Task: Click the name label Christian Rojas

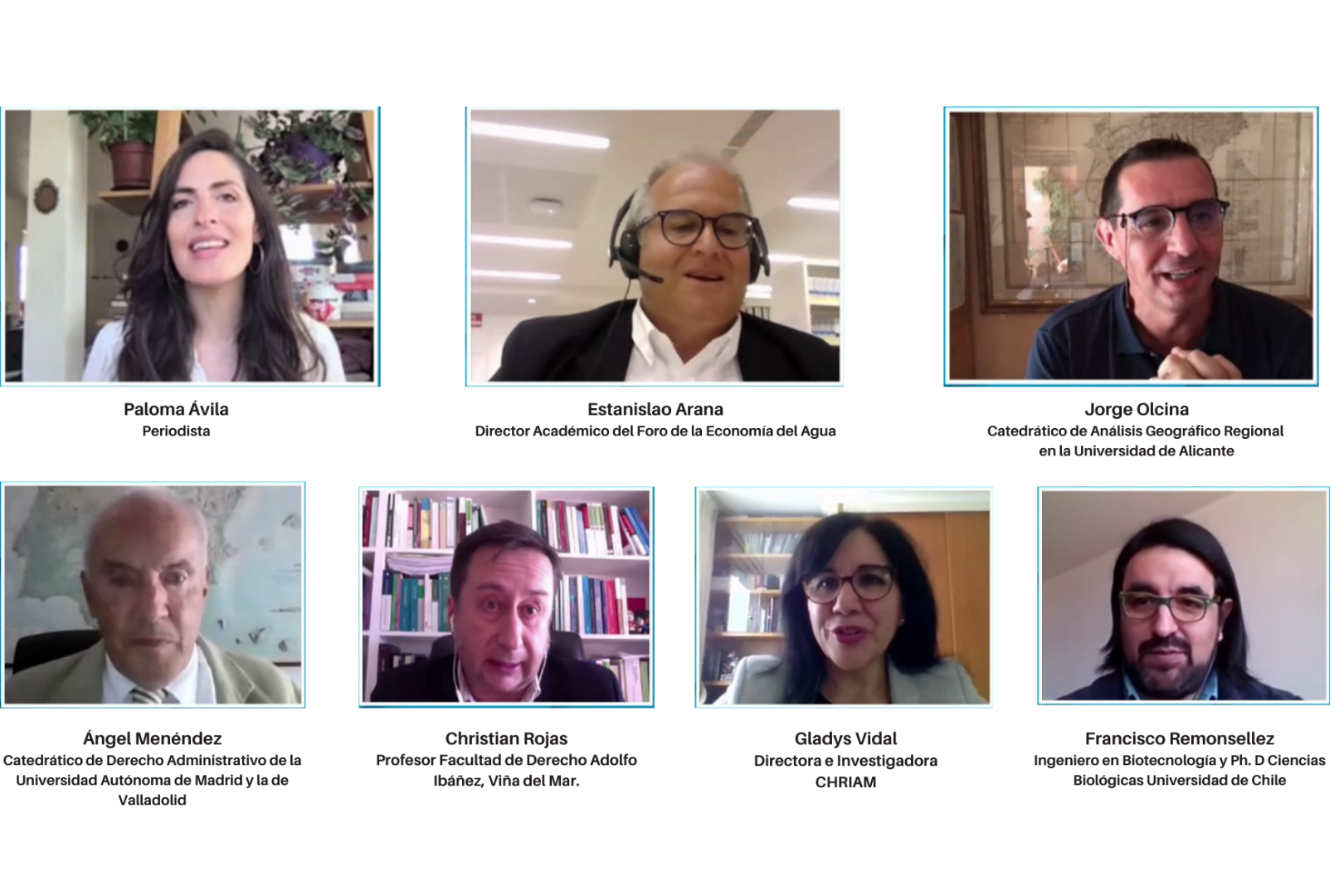Action: tap(506, 738)
